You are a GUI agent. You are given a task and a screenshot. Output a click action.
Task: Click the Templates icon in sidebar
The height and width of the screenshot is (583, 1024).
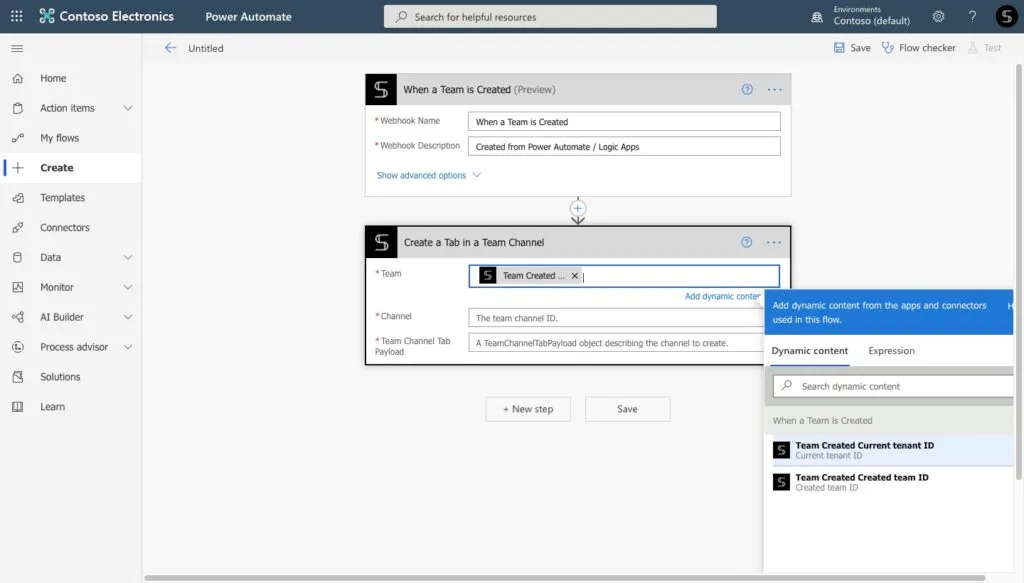[18, 198]
